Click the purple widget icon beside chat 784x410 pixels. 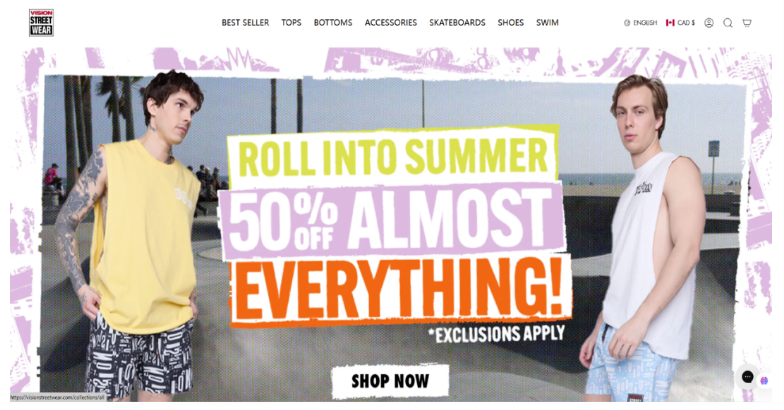(x=764, y=380)
